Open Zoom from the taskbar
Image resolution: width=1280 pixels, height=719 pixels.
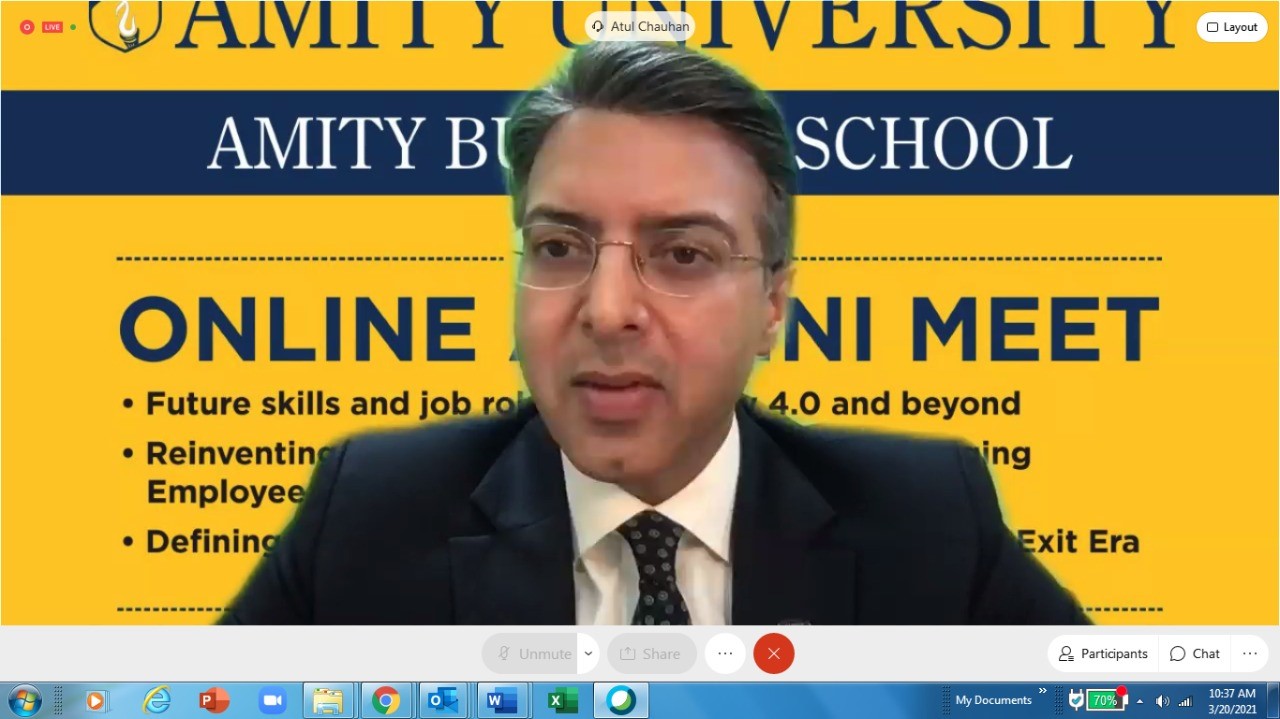point(272,701)
